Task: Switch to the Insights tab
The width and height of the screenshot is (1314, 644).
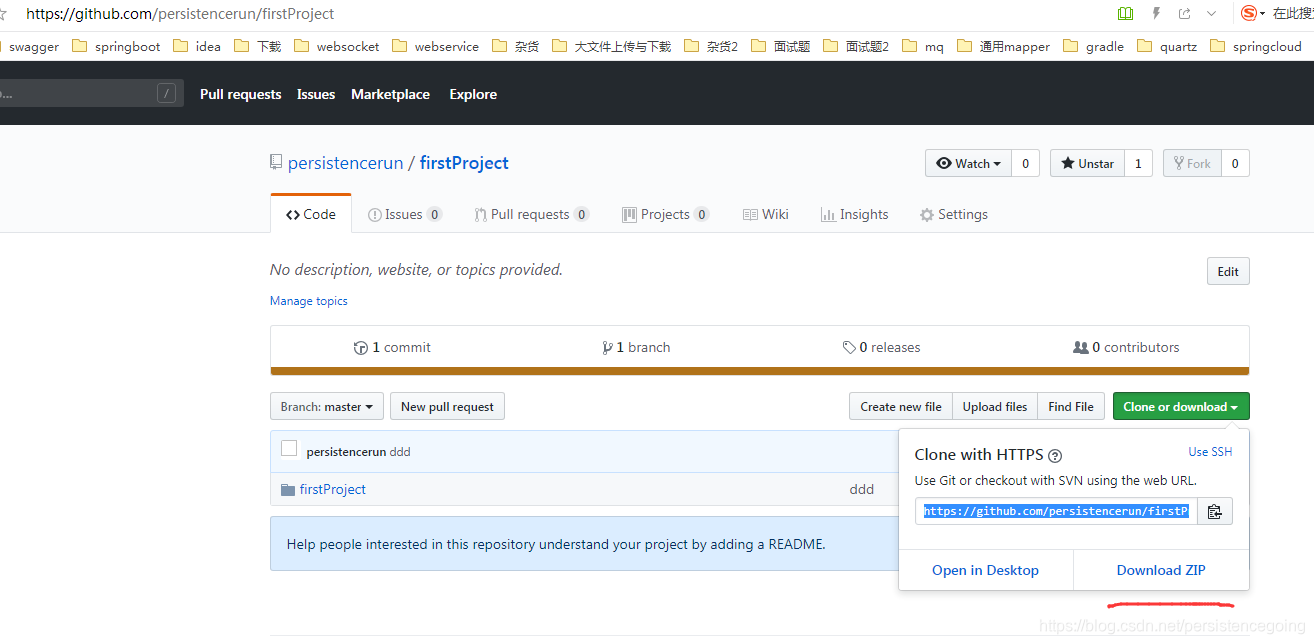Action: (854, 214)
